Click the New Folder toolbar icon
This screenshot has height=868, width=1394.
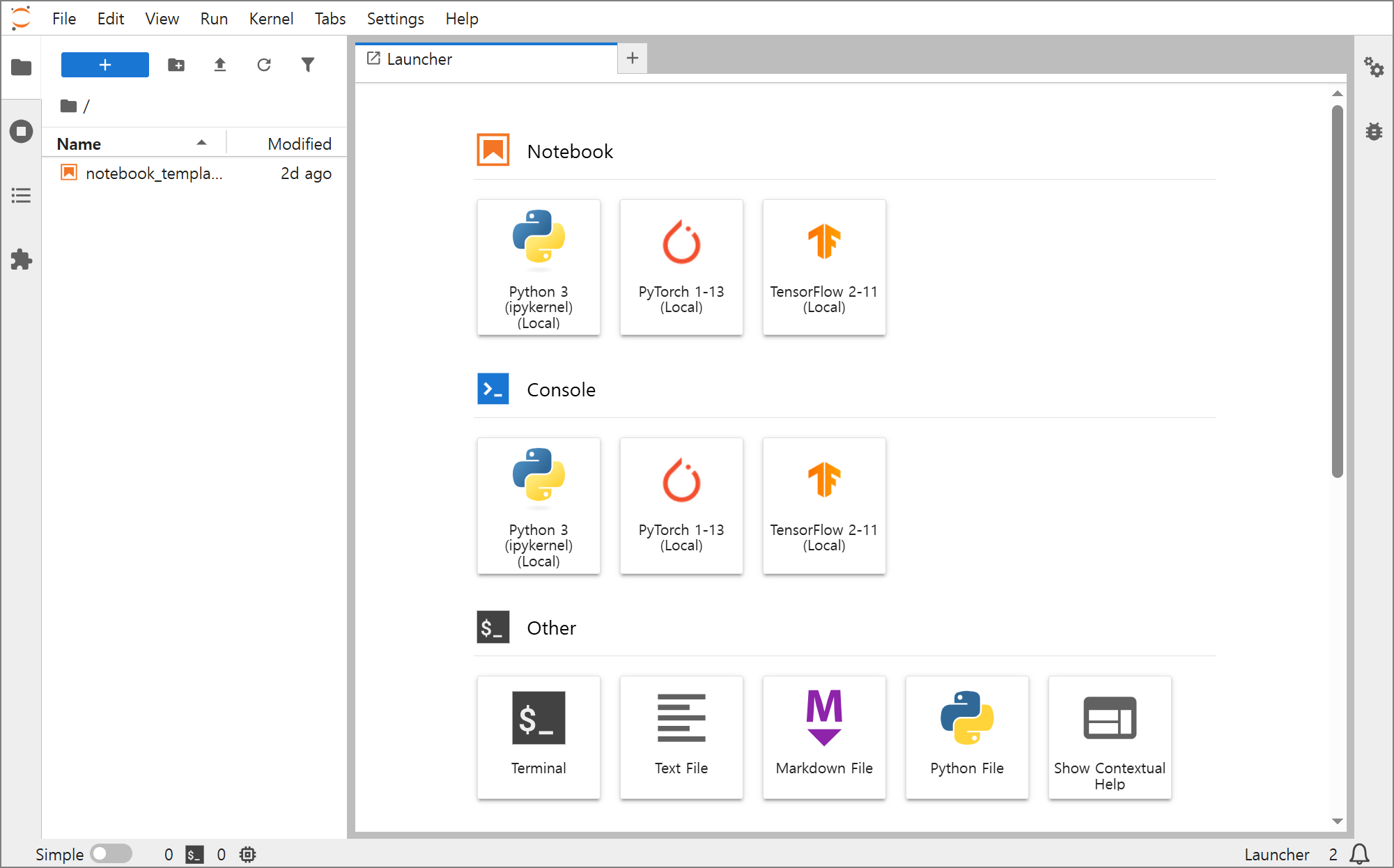(x=176, y=65)
